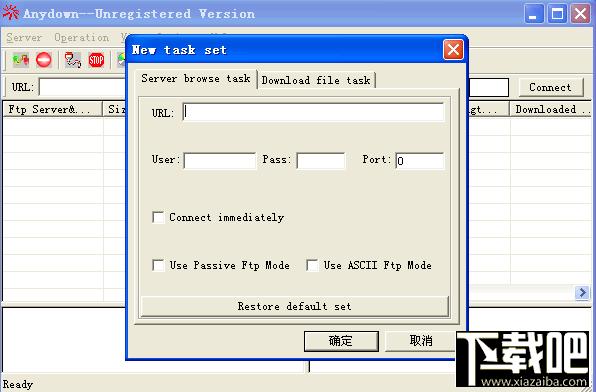596x392 pixels.
Task: Click Restore default set button
Action: (295, 306)
